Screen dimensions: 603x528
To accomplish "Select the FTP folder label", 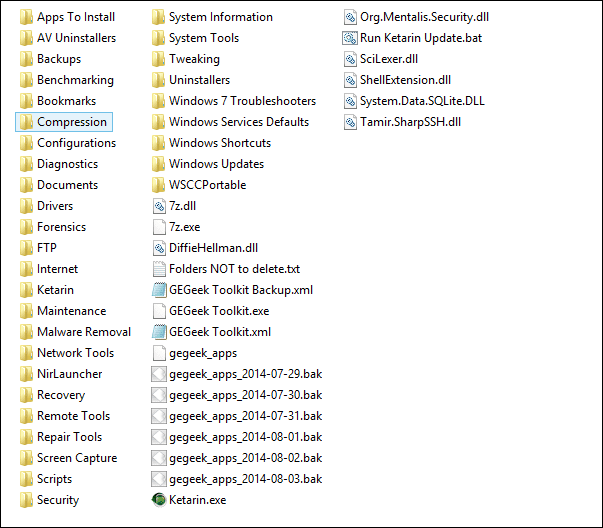I will 47,248.
